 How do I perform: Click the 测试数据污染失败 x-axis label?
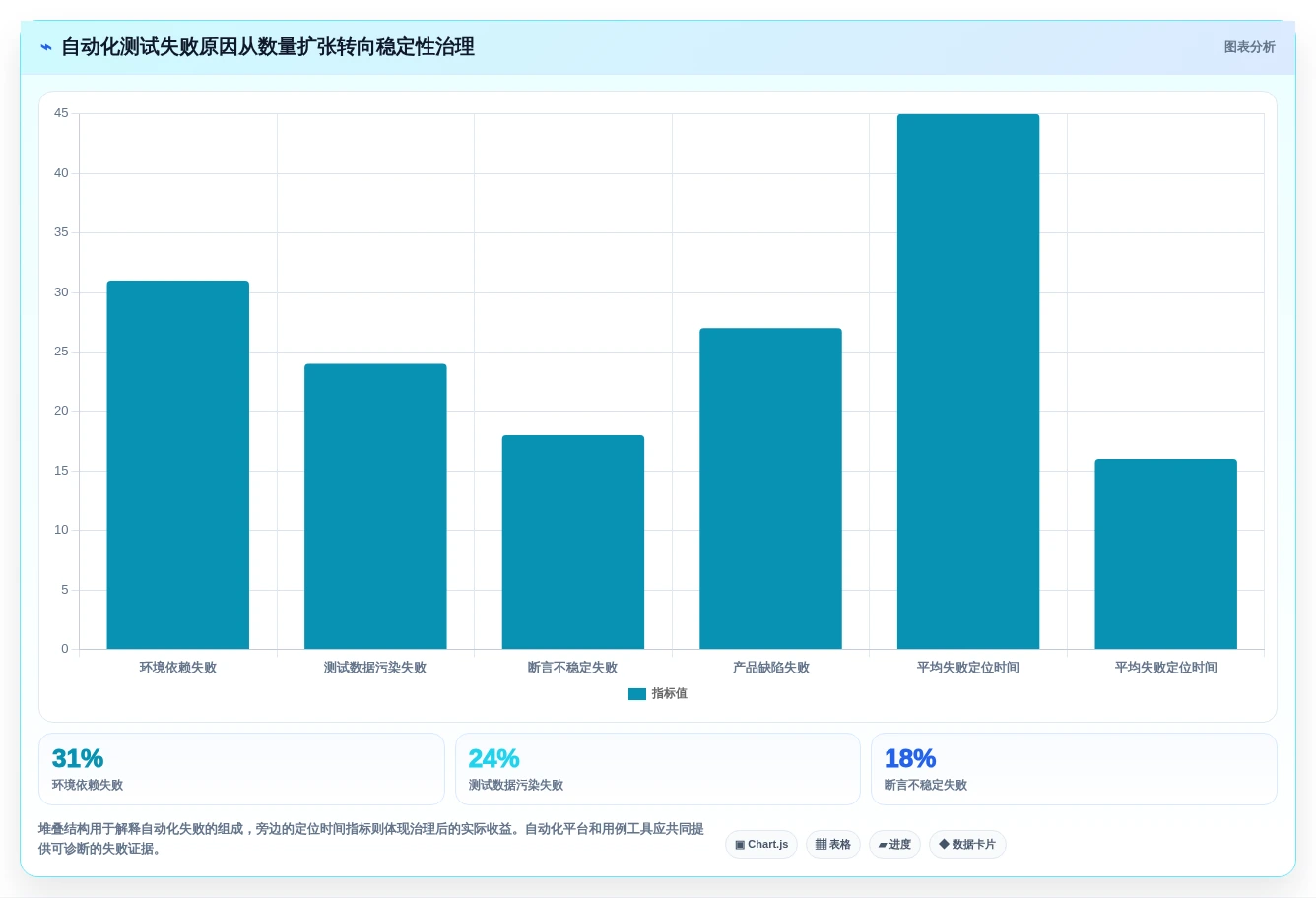[375, 668]
